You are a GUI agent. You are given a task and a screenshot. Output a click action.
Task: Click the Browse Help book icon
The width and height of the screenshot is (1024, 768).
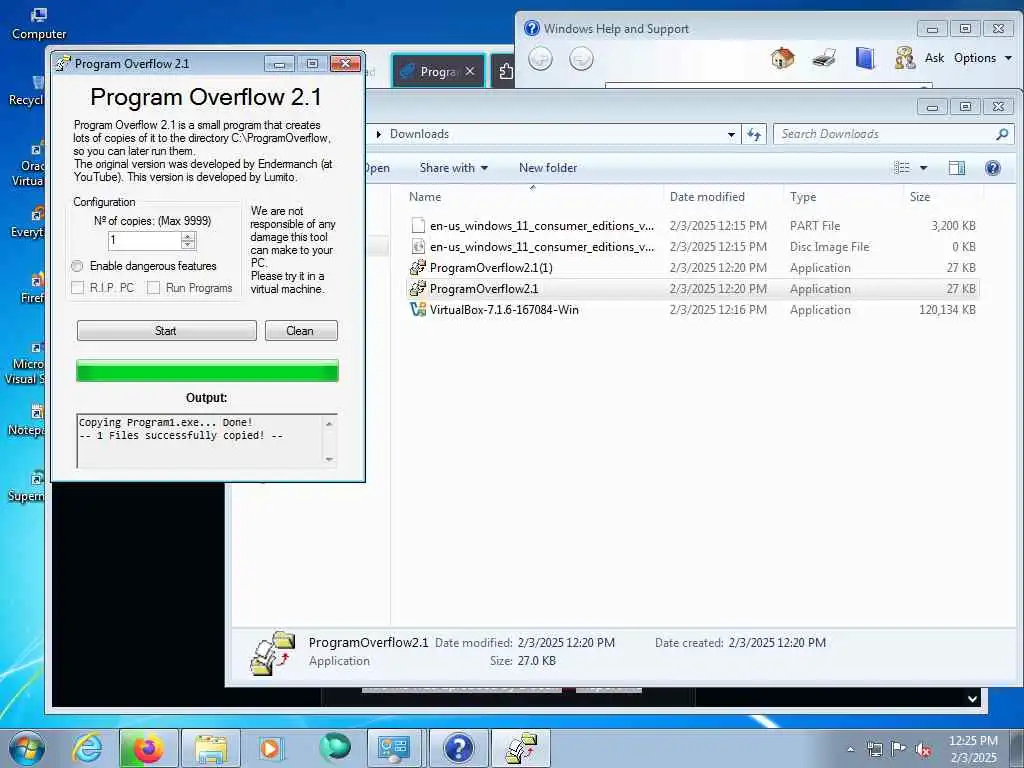[865, 58]
